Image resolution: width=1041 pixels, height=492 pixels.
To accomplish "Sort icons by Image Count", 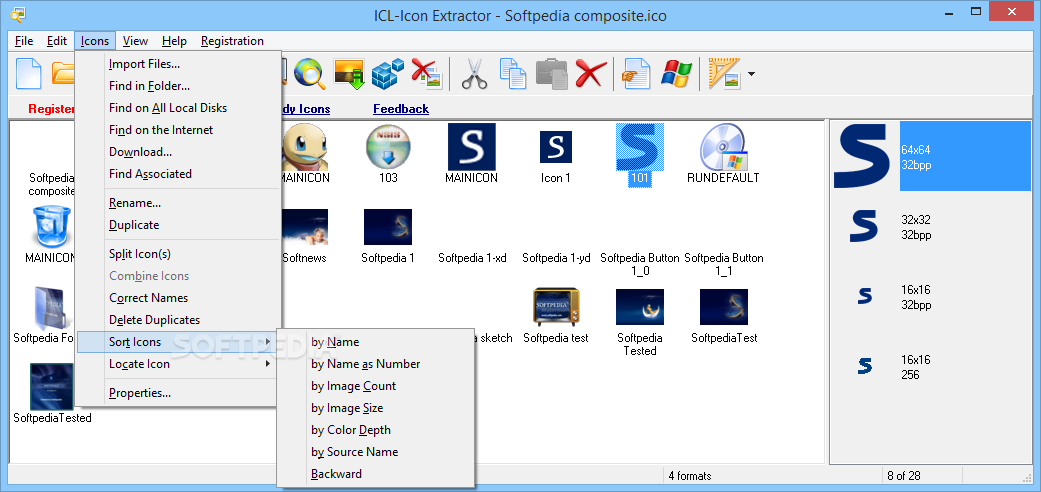I will click(x=376, y=386).
